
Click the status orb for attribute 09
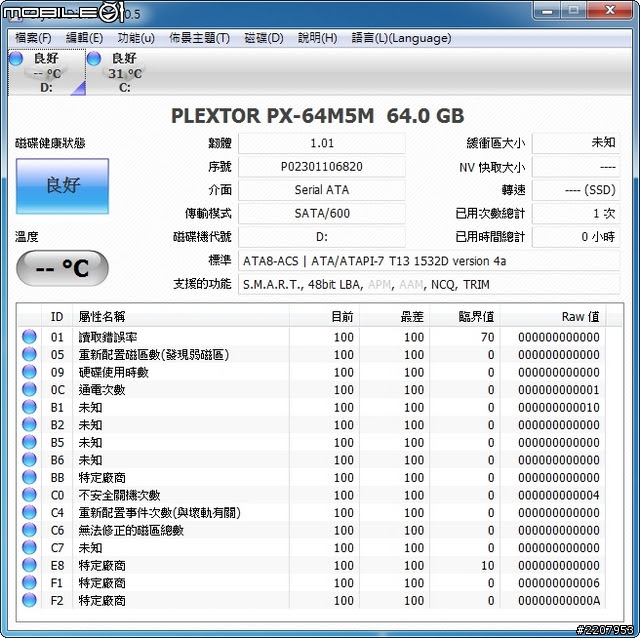point(29,372)
